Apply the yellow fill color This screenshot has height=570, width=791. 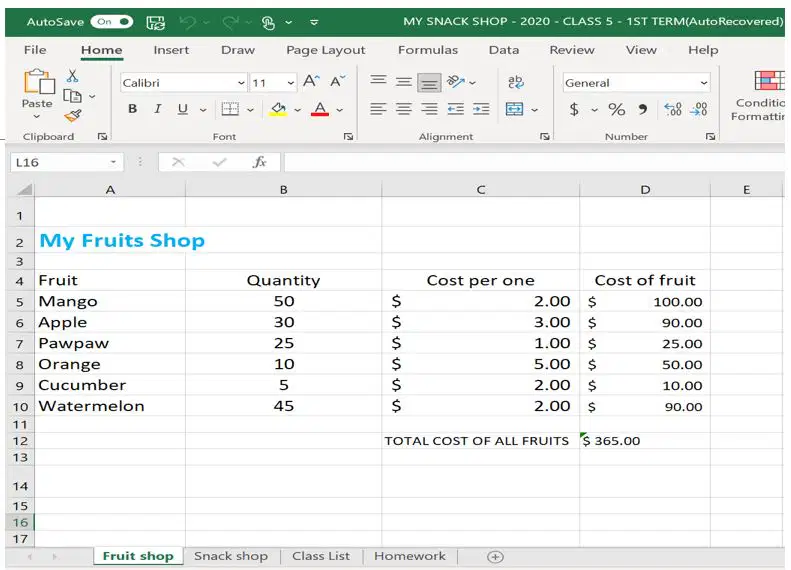(x=278, y=109)
